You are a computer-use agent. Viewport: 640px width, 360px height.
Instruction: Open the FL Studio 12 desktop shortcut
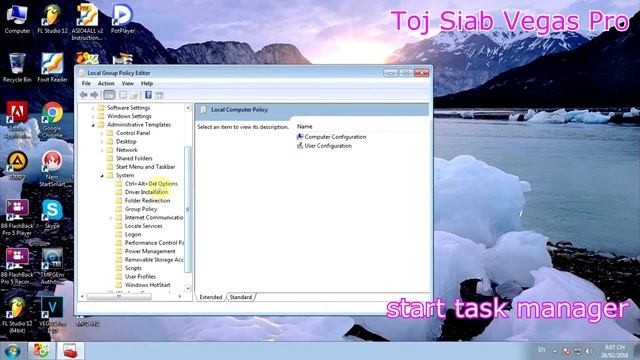point(52,19)
